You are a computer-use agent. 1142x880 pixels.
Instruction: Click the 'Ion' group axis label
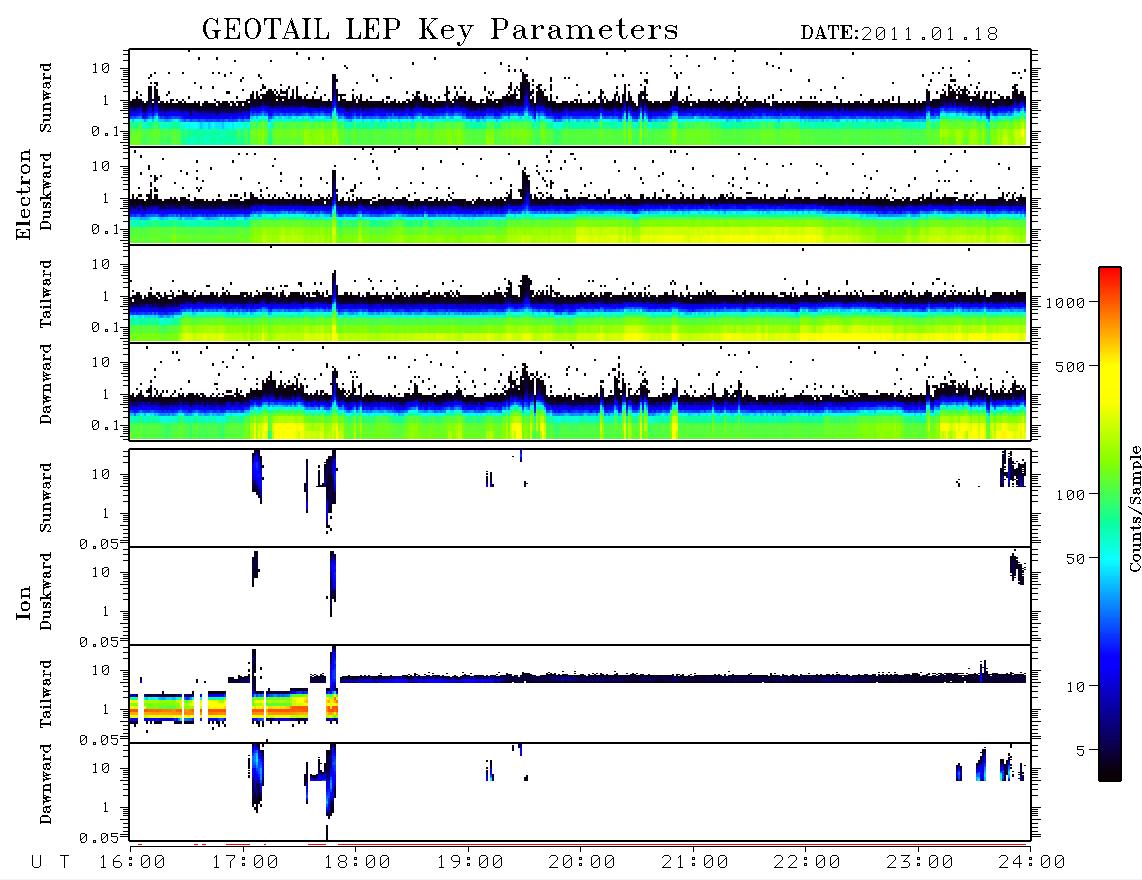tap(24, 602)
